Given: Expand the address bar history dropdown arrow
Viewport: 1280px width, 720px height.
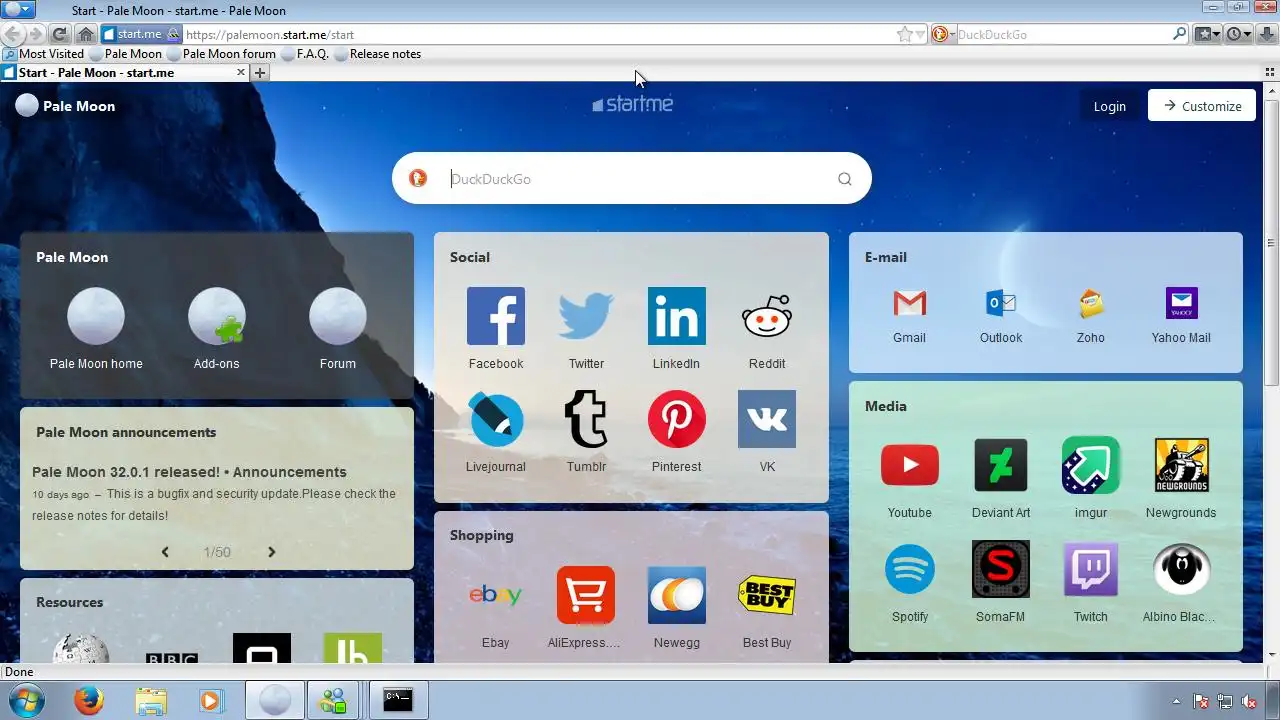Looking at the screenshot, I should 919,35.
